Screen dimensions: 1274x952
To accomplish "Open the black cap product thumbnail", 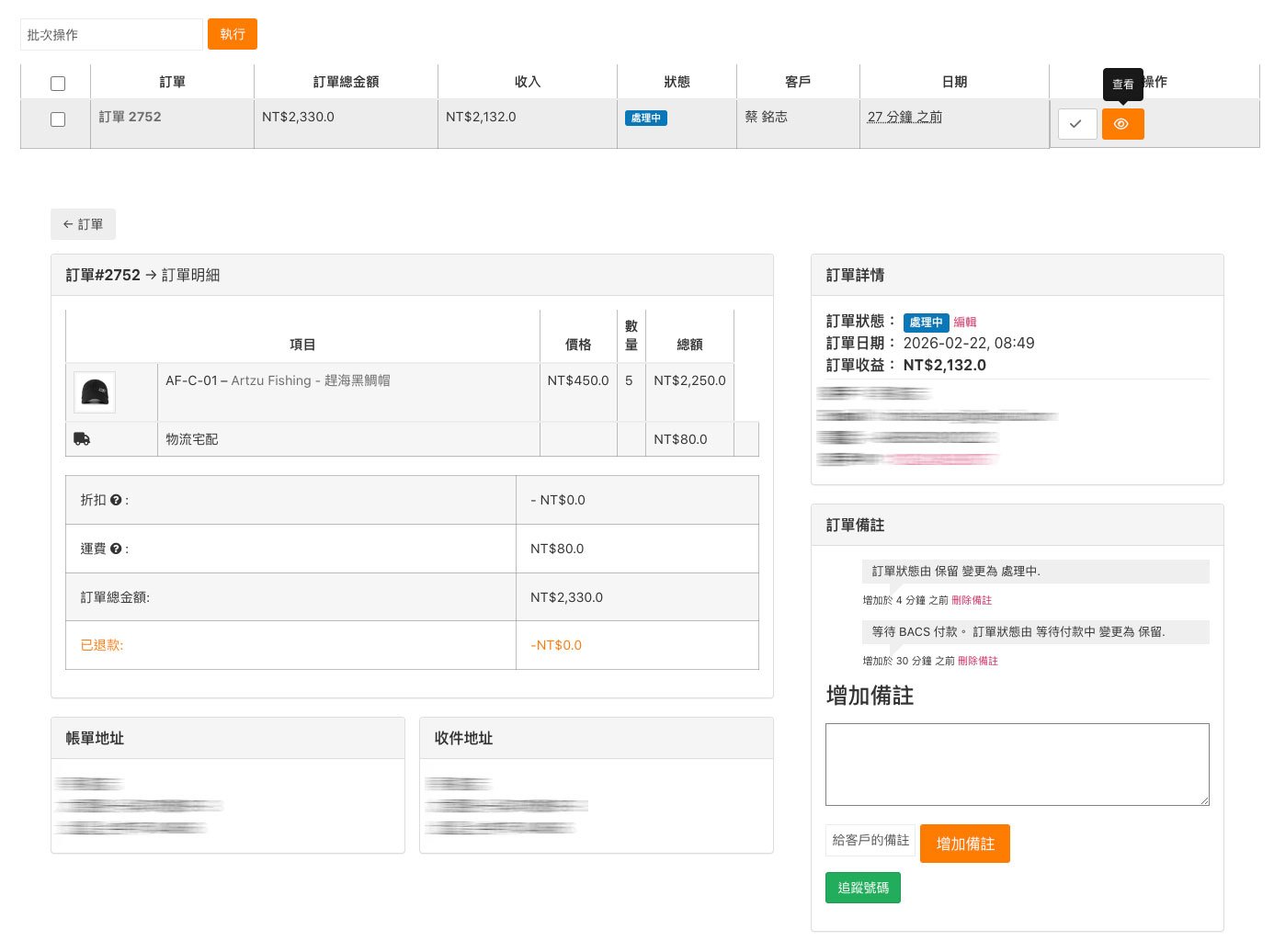I will click(x=95, y=392).
